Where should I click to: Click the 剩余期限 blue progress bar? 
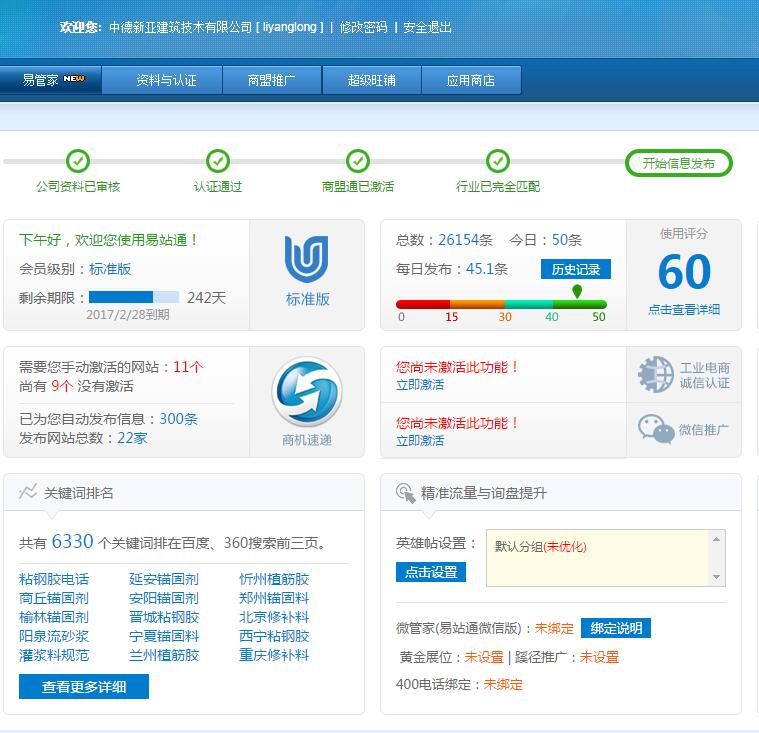(x=134, y=297)
